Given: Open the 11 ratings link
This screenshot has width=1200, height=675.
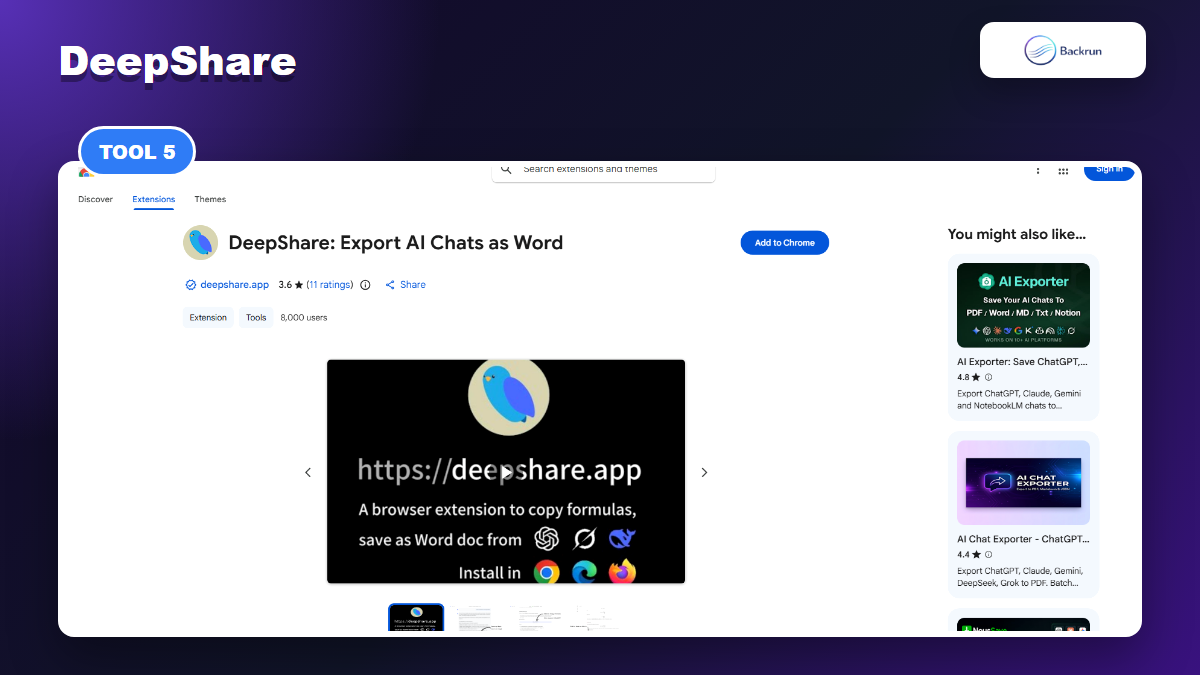Looking at the screenshot, I should (x=330, y=285).
